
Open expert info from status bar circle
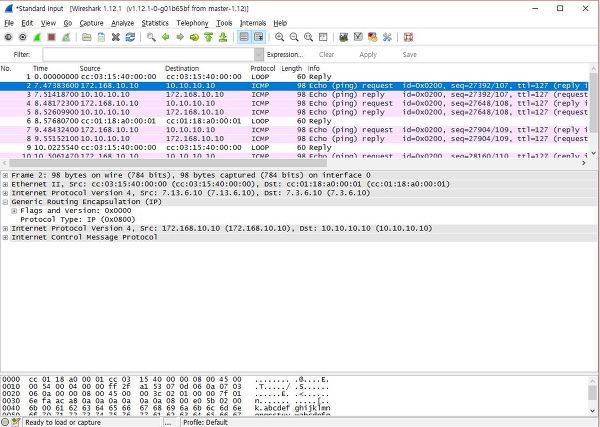click(5, 422)
